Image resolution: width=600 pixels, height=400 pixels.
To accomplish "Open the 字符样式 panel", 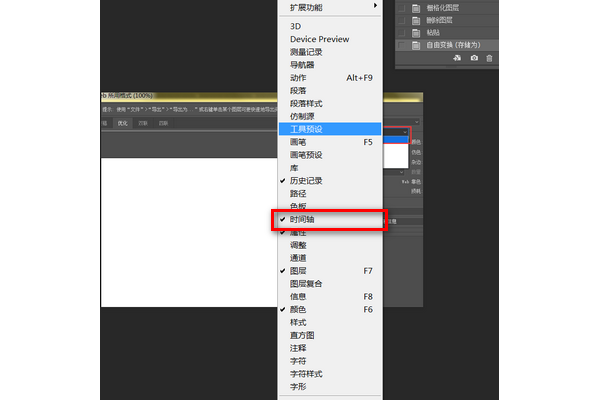I will [330, 374].
